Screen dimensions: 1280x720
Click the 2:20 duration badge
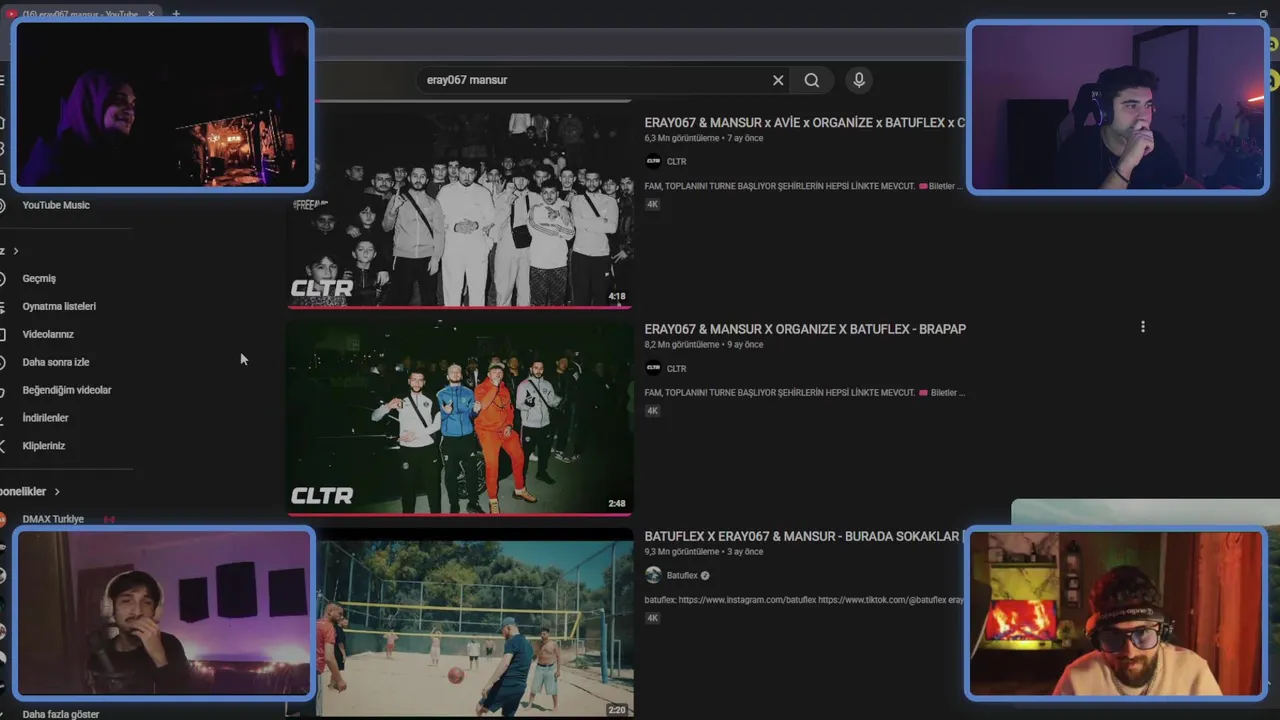[x=617, y=710]
